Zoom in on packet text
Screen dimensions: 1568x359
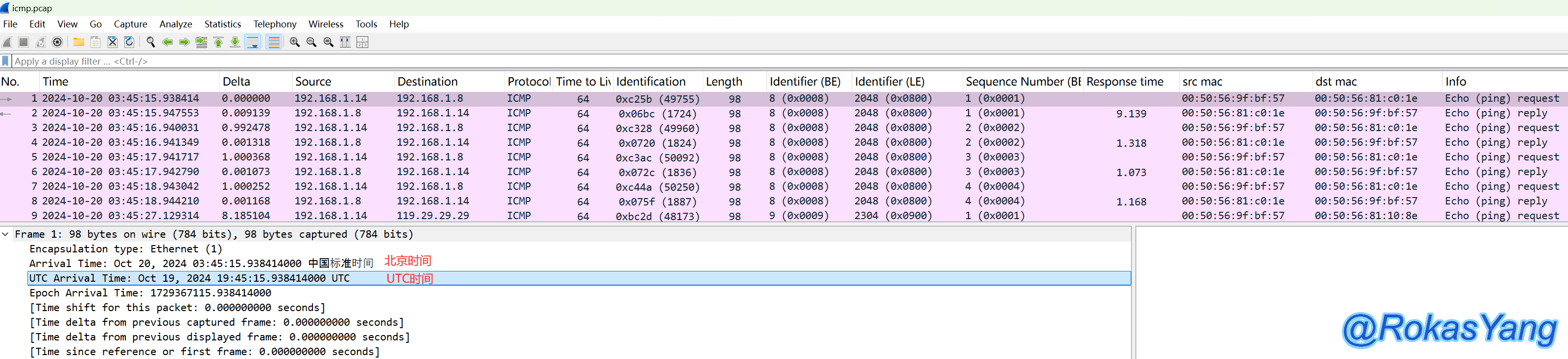click(295, 42)
